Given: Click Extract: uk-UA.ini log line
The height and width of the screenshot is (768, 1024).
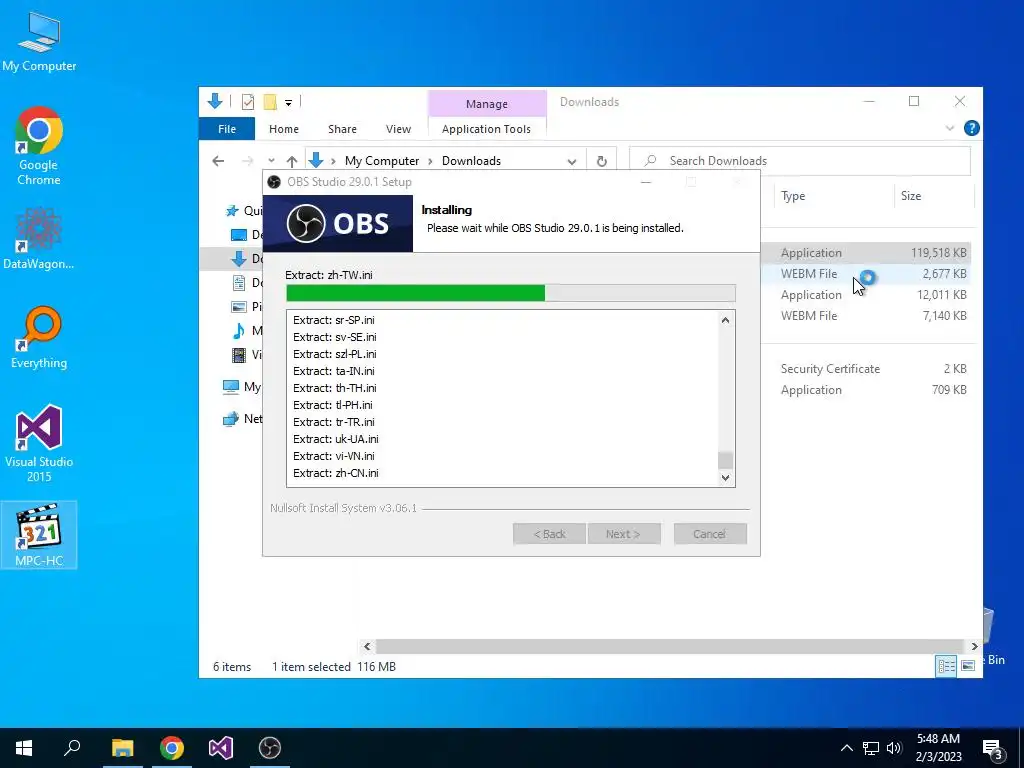Looking at the screenshot, I should (336, 439).
